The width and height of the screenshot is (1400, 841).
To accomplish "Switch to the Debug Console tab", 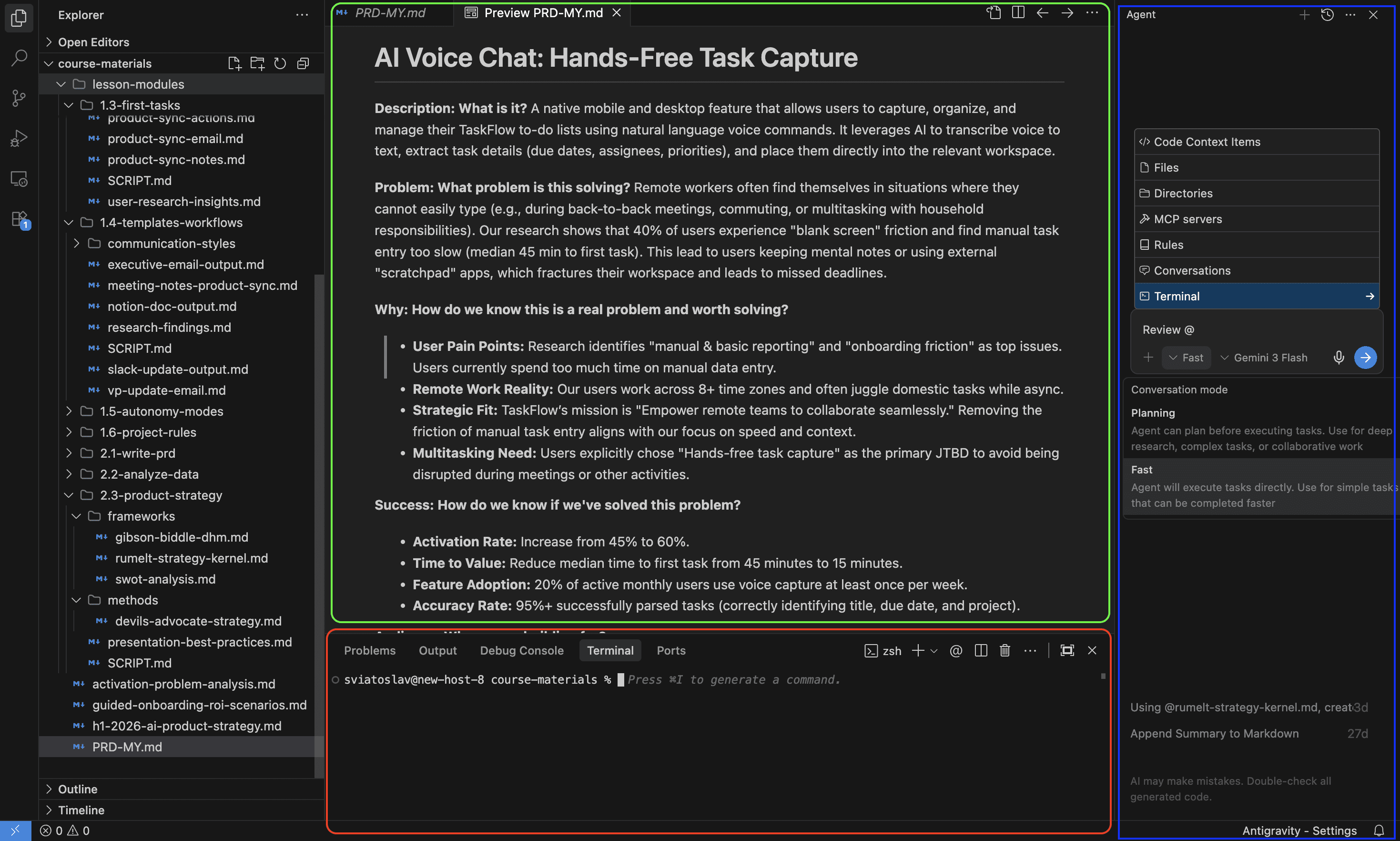I will [522, 651].
